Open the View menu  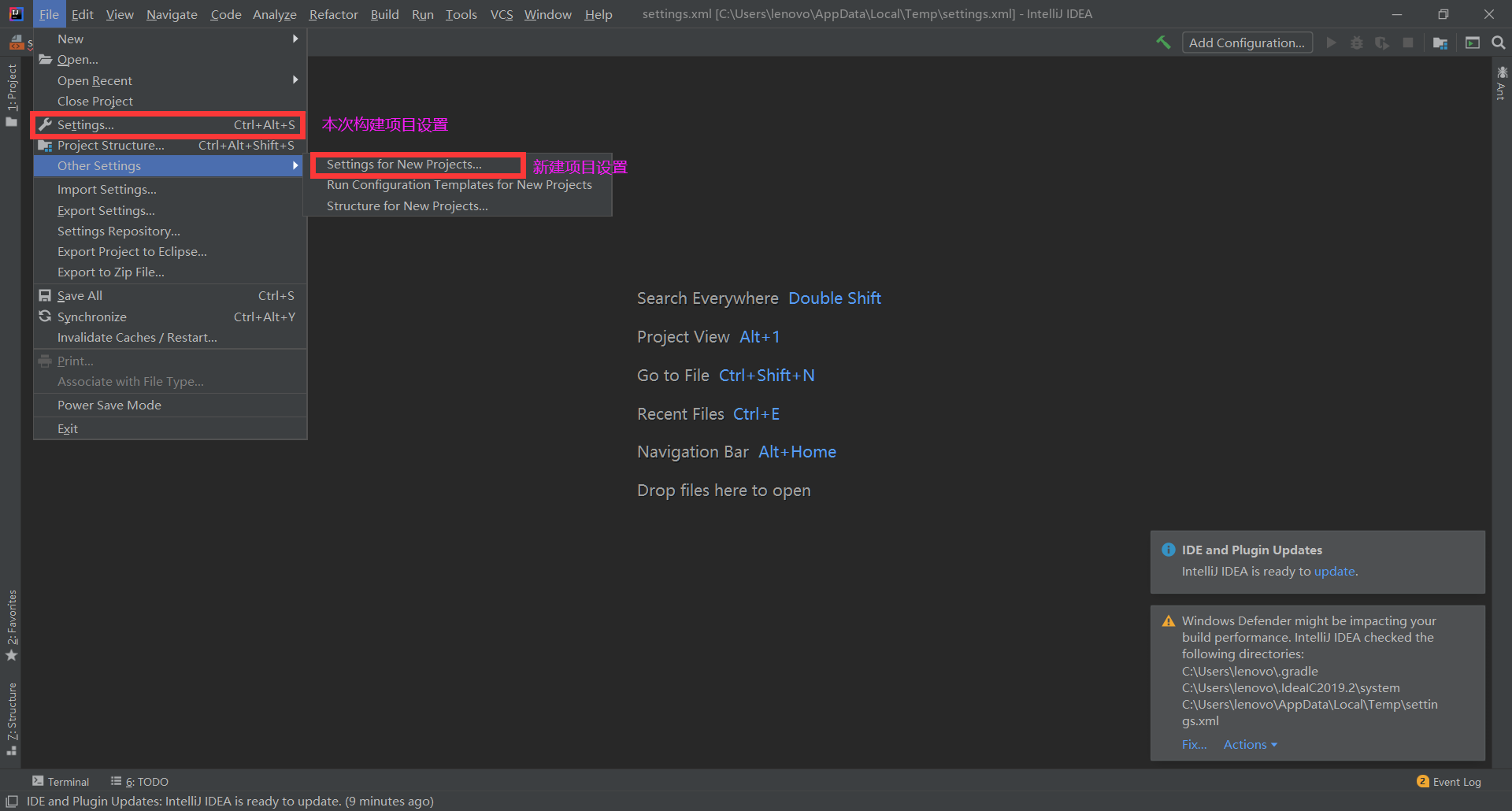[120, 14]
